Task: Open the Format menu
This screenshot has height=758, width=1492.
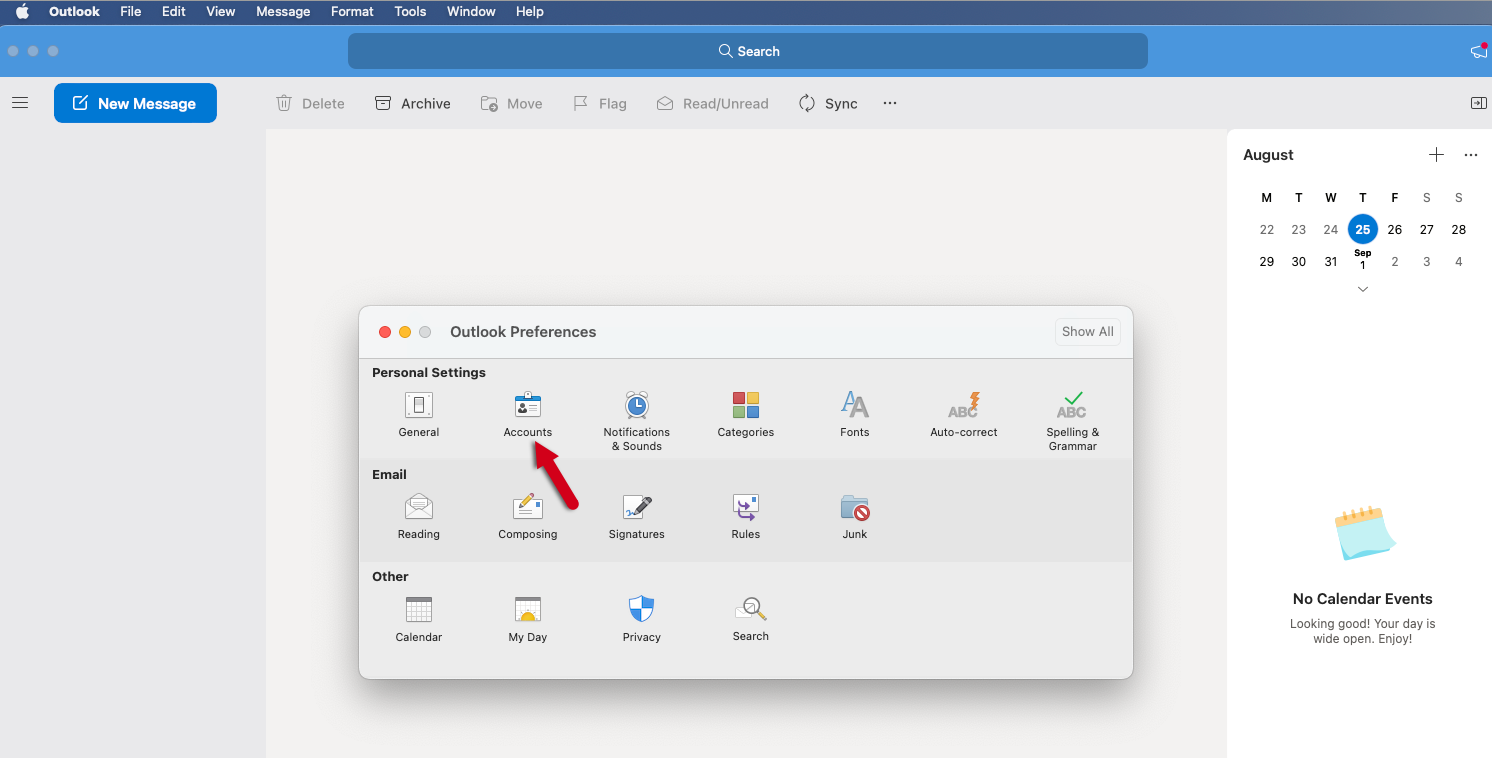Action: 352,11
